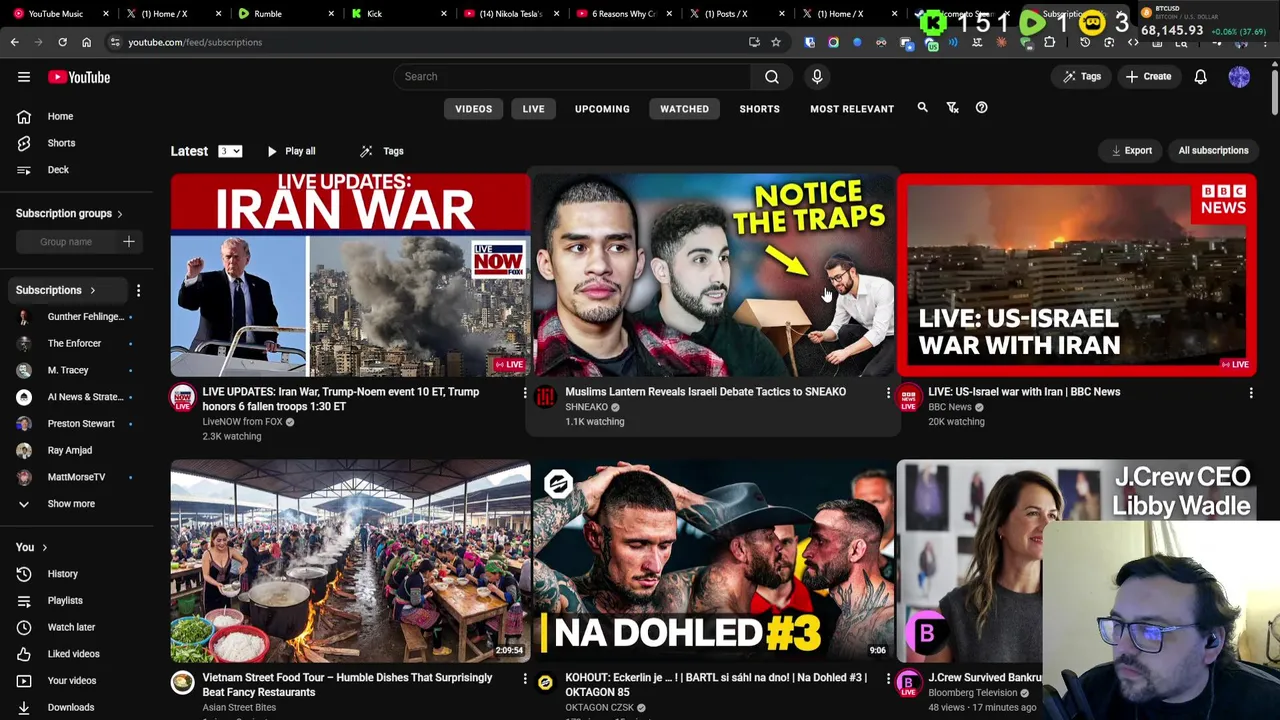The height and width of the screenshot is (720, 1280).
Task: Go back in browser history
Action: click(x=14, y=42)
